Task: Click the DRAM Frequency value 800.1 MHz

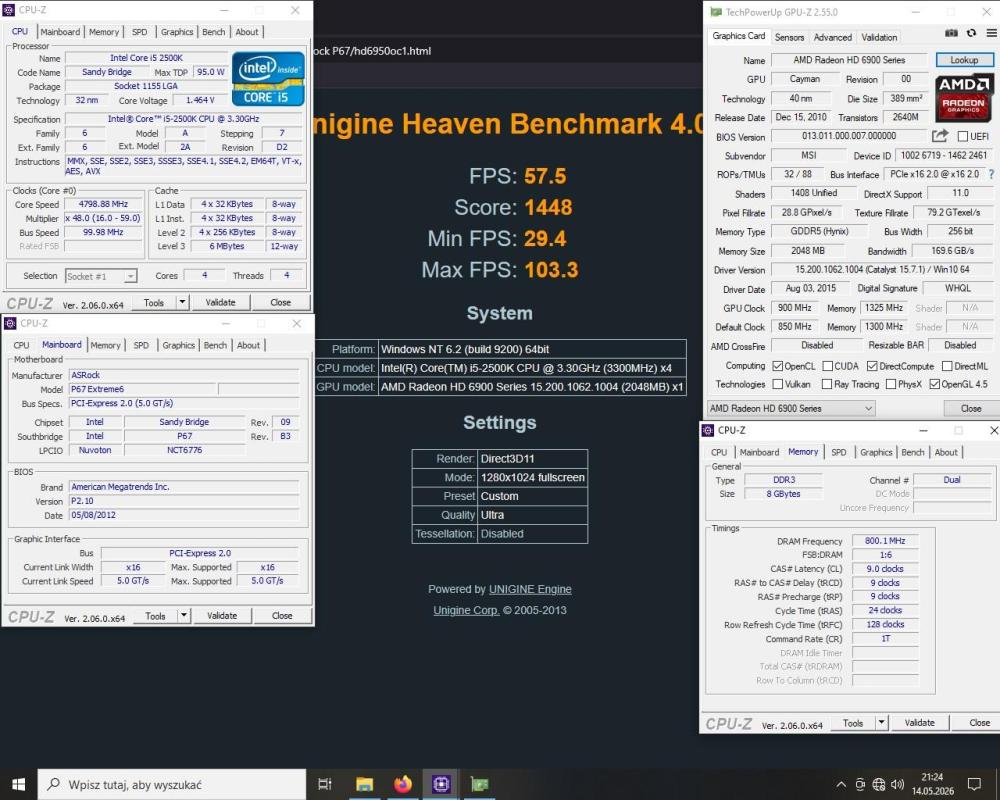Action: 885,541
